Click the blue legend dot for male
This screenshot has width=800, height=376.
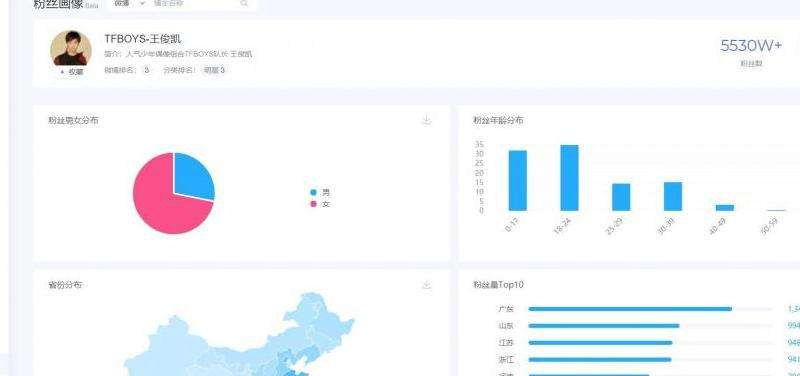[x=313, y=192]
